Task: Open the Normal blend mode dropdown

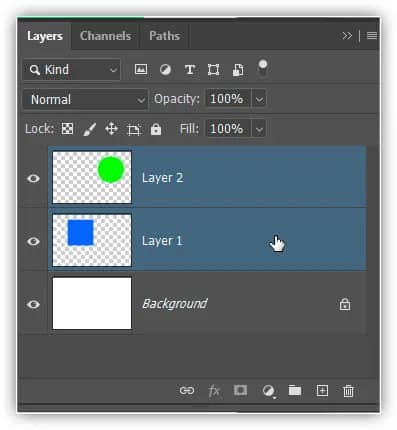Action: (x=85, y=99)
